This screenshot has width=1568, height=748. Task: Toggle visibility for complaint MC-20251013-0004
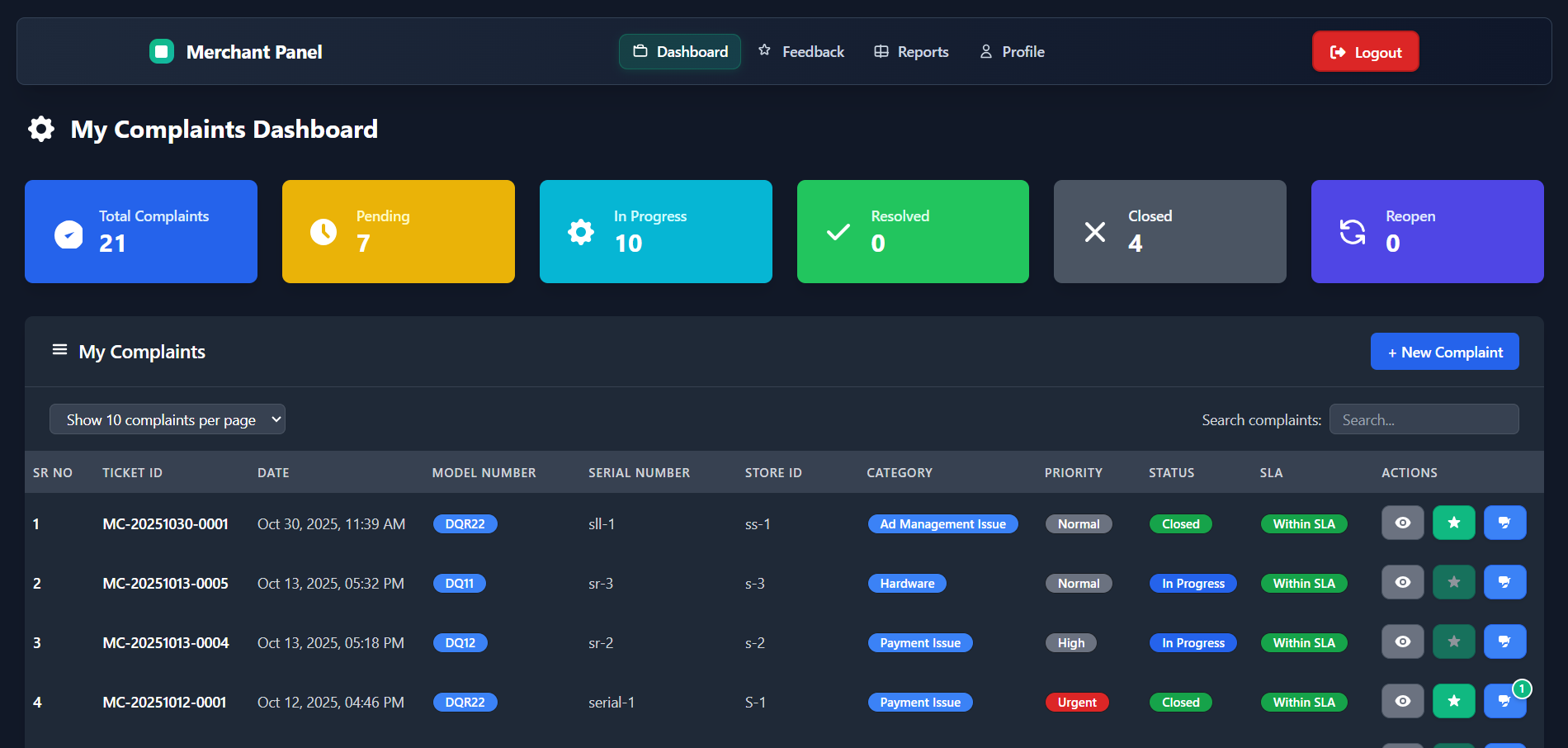click(1402, 641)
